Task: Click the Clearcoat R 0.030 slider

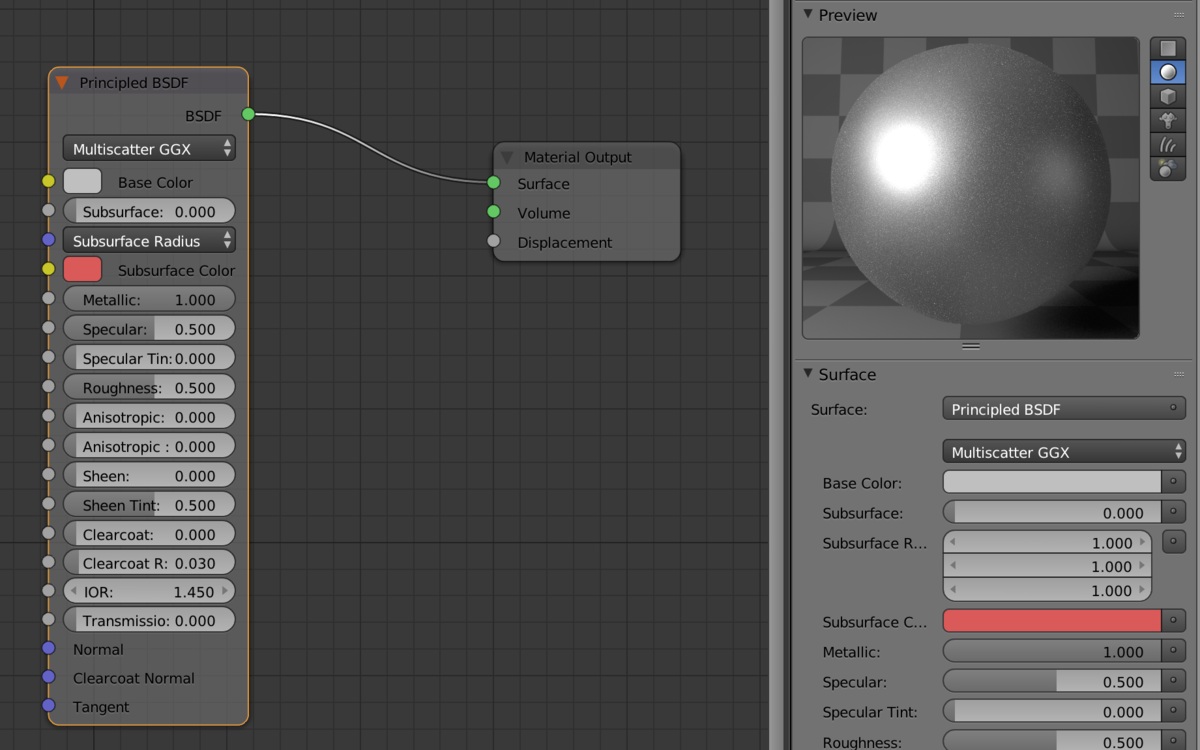Action: pyautogui.click(x=149, y=562)
